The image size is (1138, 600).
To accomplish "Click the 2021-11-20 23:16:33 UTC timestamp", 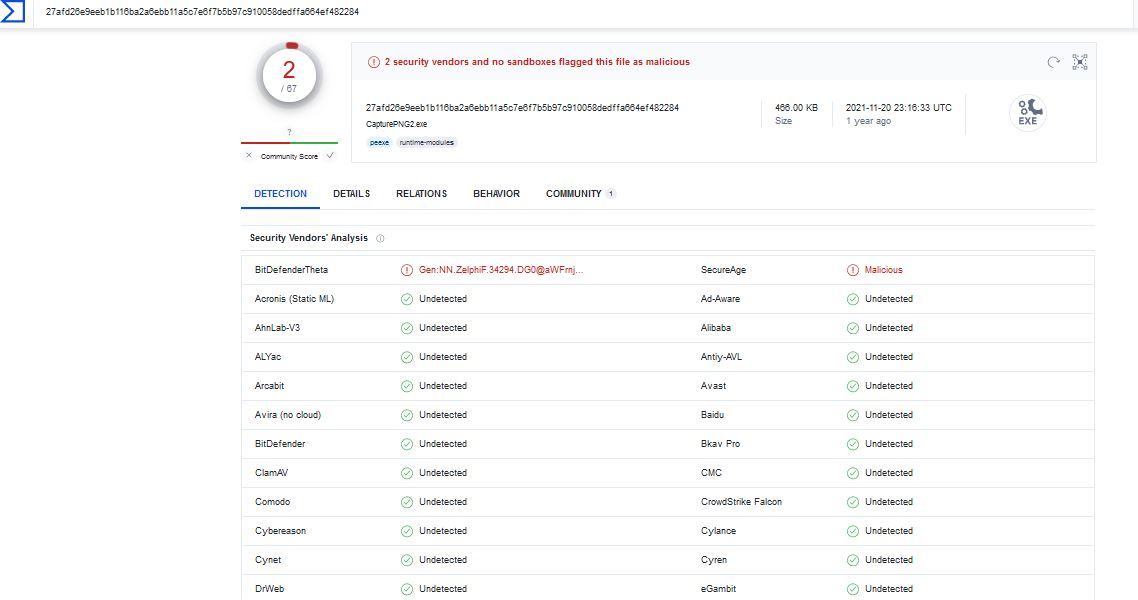I will pos(898,107).
